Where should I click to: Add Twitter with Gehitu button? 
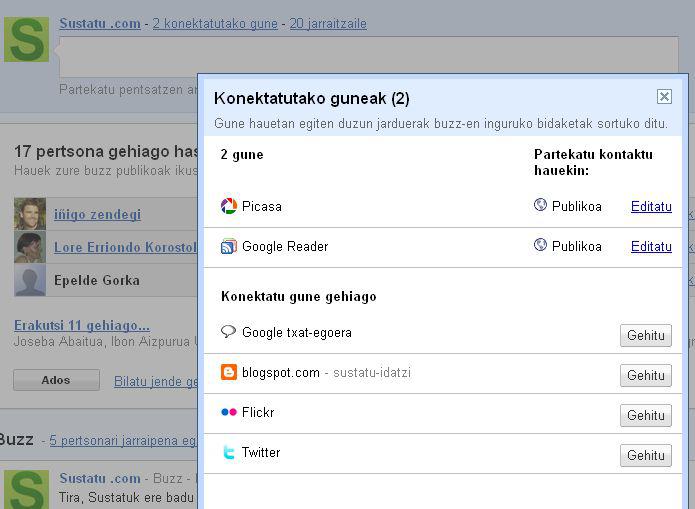point(645,455)
